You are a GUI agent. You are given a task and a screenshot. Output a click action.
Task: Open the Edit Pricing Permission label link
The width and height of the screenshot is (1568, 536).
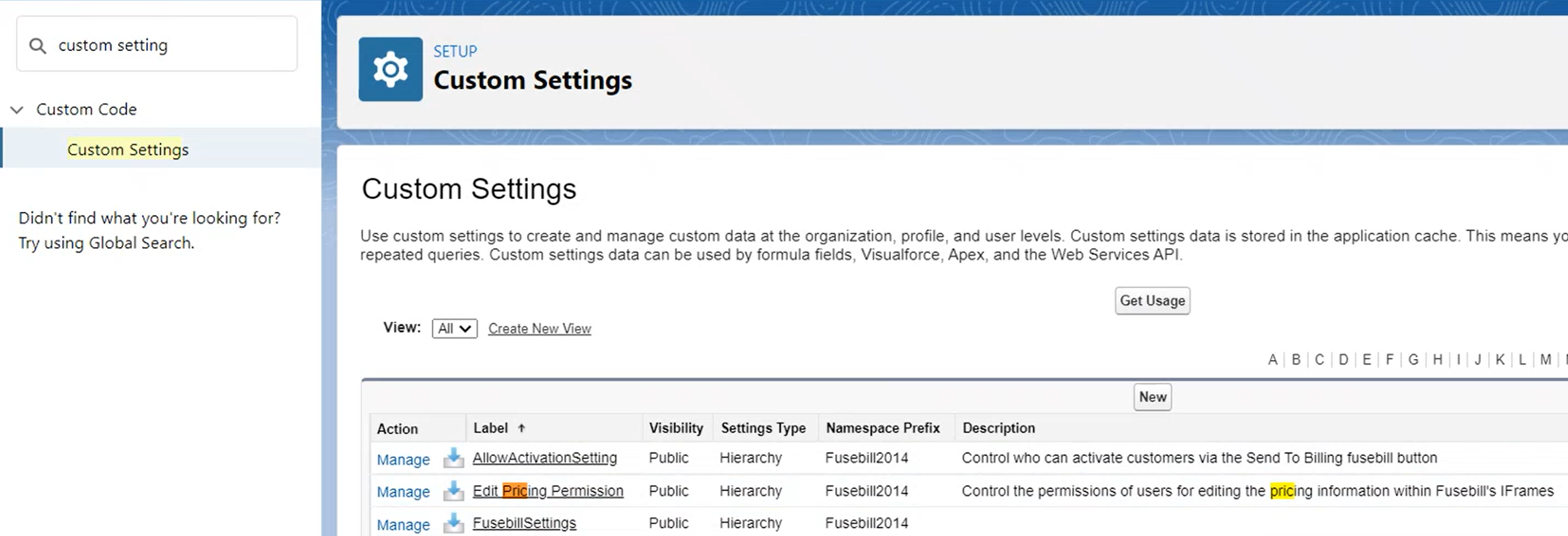click(x=547, y=491)
